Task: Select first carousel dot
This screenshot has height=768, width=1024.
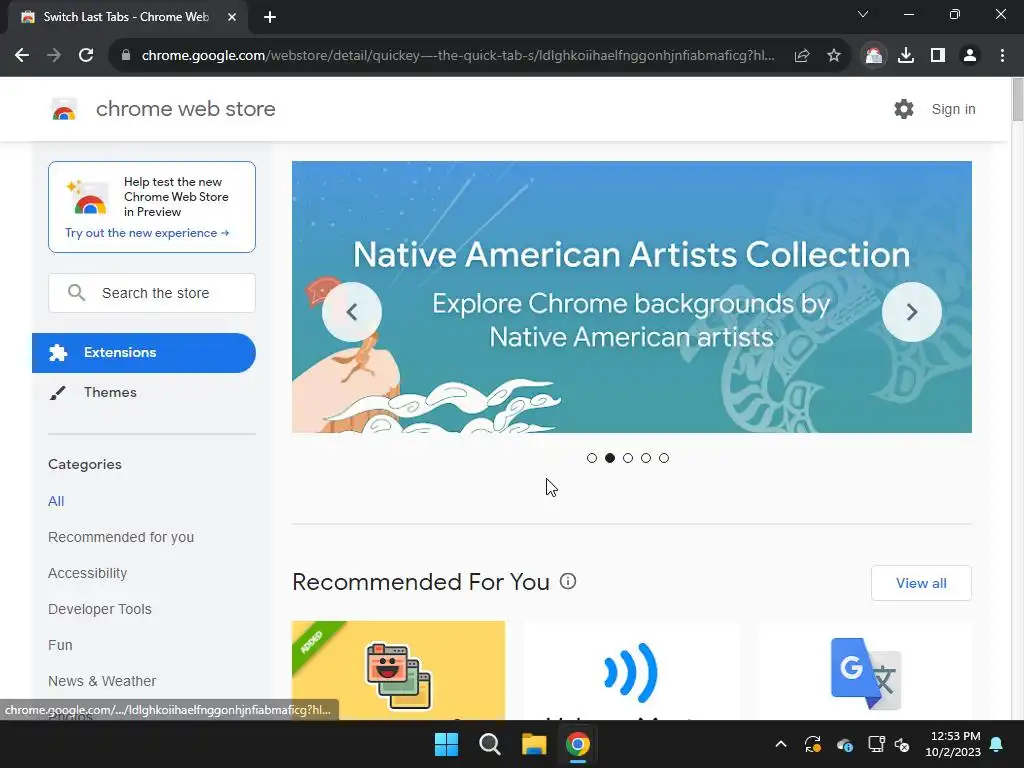Action: 592,458
